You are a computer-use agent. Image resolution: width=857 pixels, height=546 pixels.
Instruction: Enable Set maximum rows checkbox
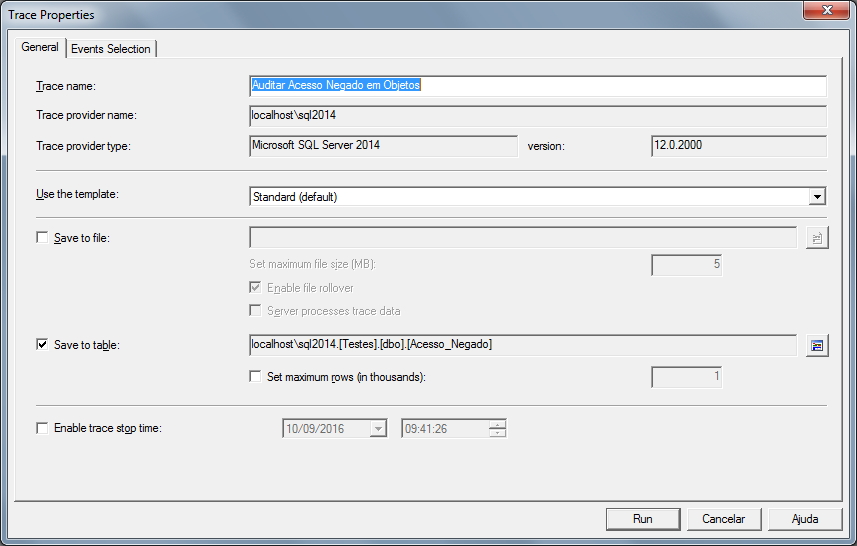[255, 376]
